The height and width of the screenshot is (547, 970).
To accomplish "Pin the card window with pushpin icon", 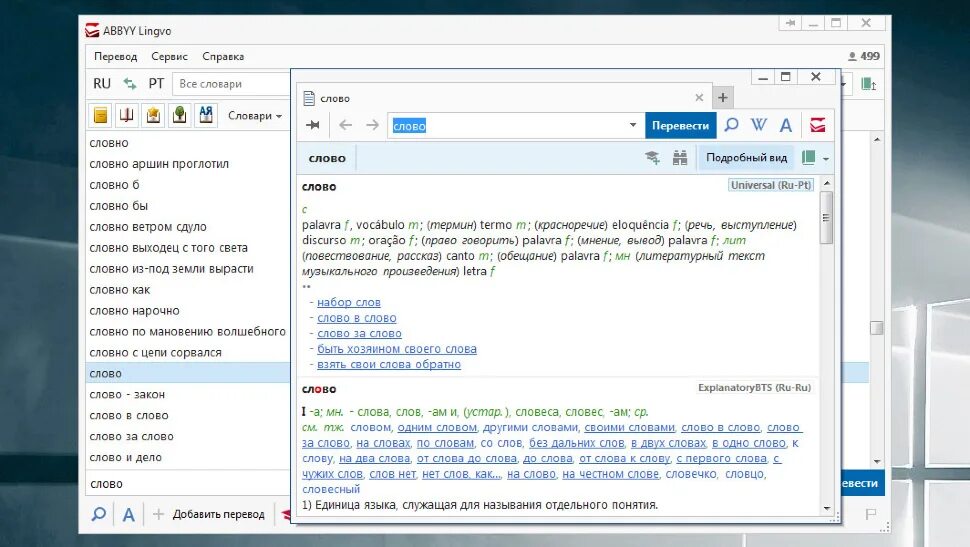I will [313, 125].
